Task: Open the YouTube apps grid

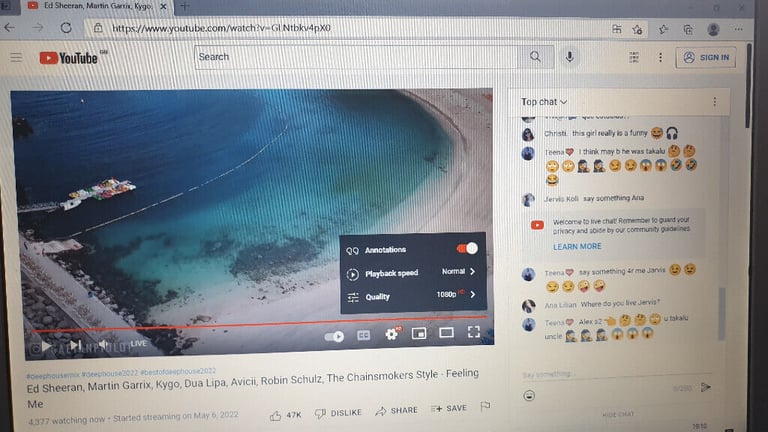Action: point(634,57)
